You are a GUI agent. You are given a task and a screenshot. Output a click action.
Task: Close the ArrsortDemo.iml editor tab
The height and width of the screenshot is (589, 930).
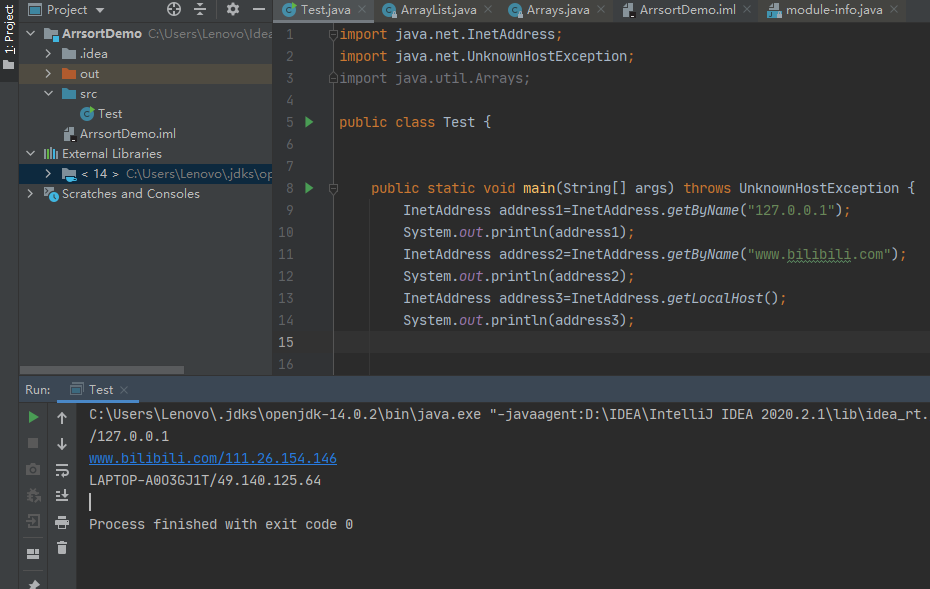[x=747, y=9]
